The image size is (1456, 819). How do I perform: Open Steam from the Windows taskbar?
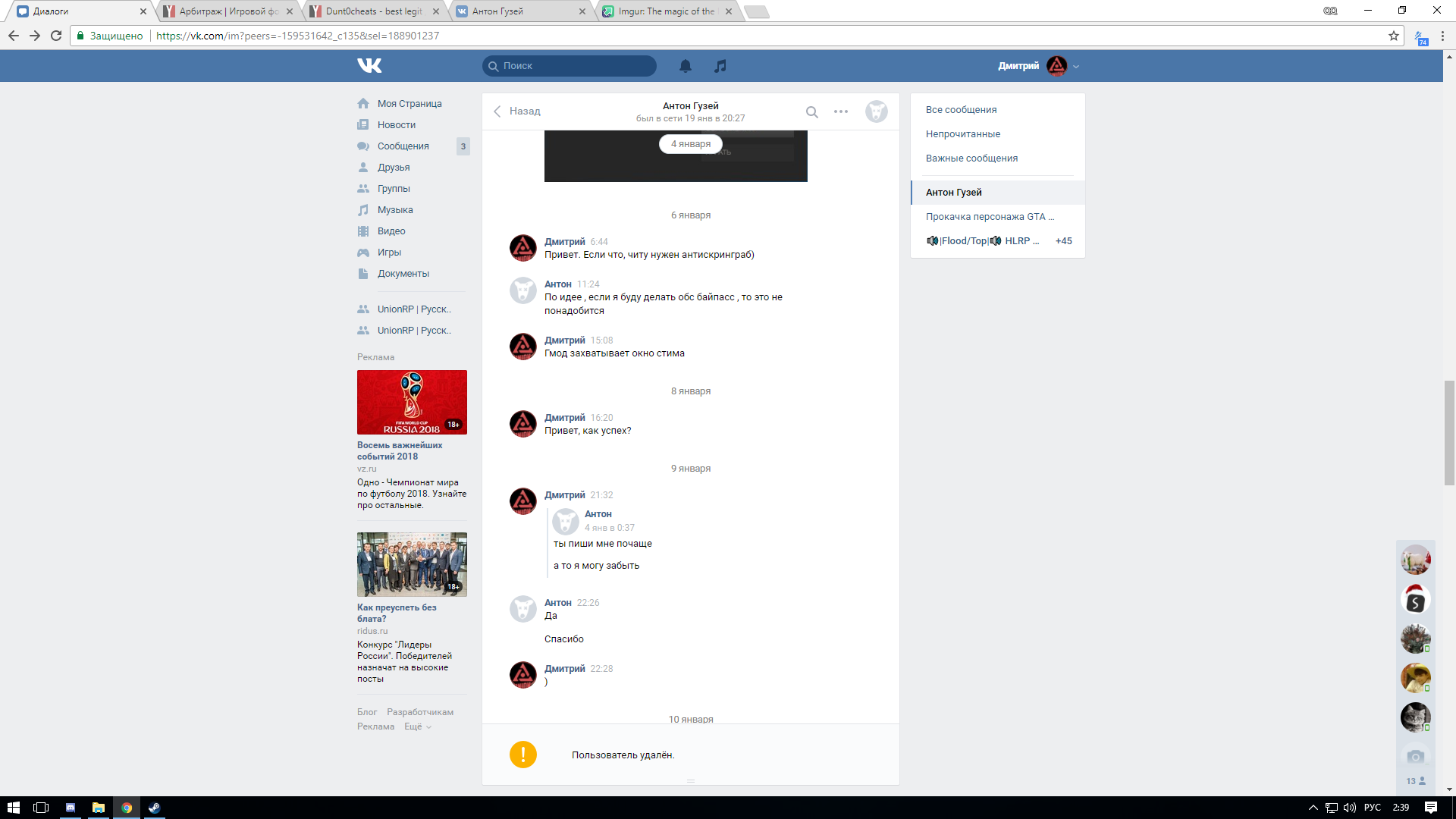pyautogui.click(x=155, y=808)
